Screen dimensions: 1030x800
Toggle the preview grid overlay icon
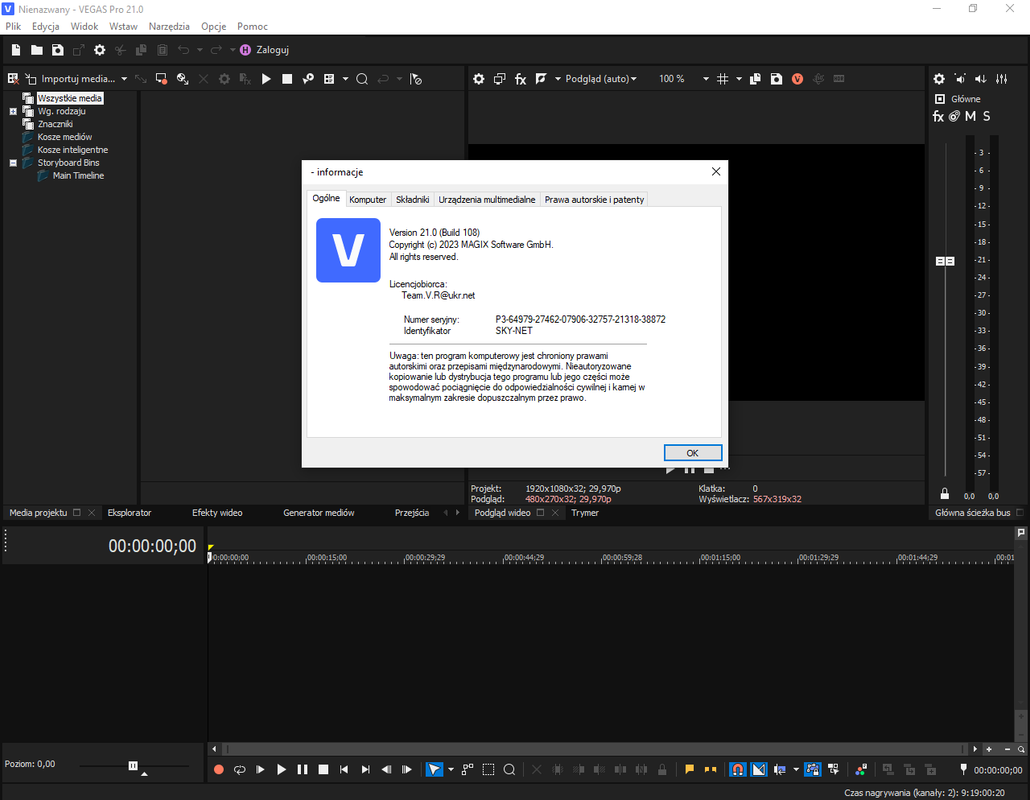coord(723,79)
